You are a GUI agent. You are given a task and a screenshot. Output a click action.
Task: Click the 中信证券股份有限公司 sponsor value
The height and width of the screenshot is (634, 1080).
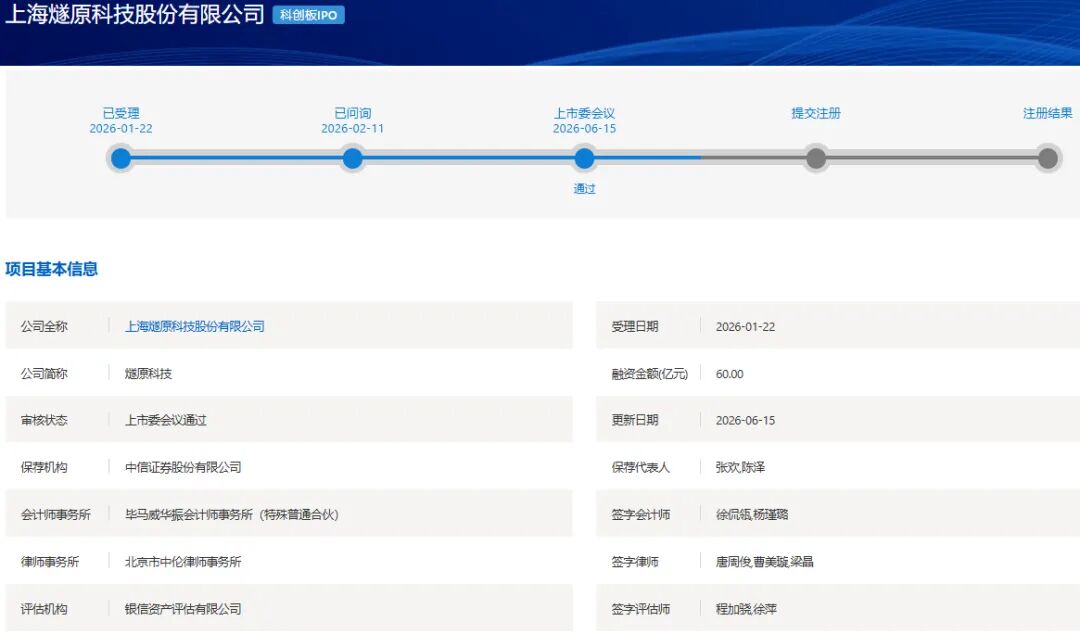pos(183,467)
